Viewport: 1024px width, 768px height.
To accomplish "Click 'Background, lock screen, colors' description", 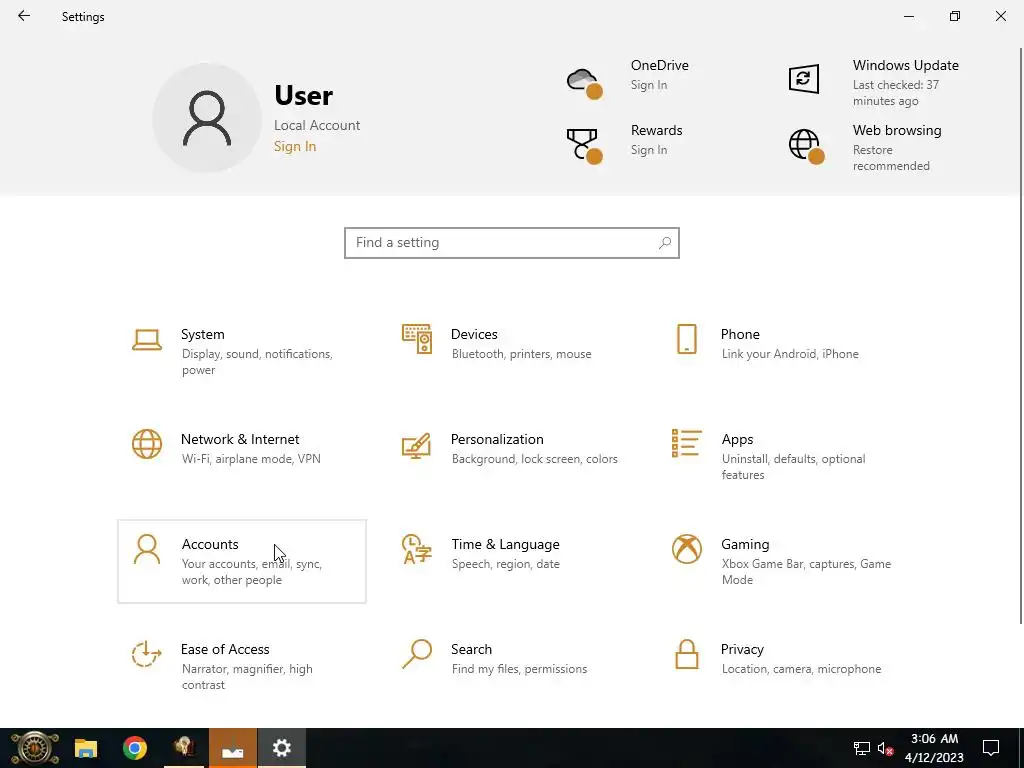I will coord(534,459).
